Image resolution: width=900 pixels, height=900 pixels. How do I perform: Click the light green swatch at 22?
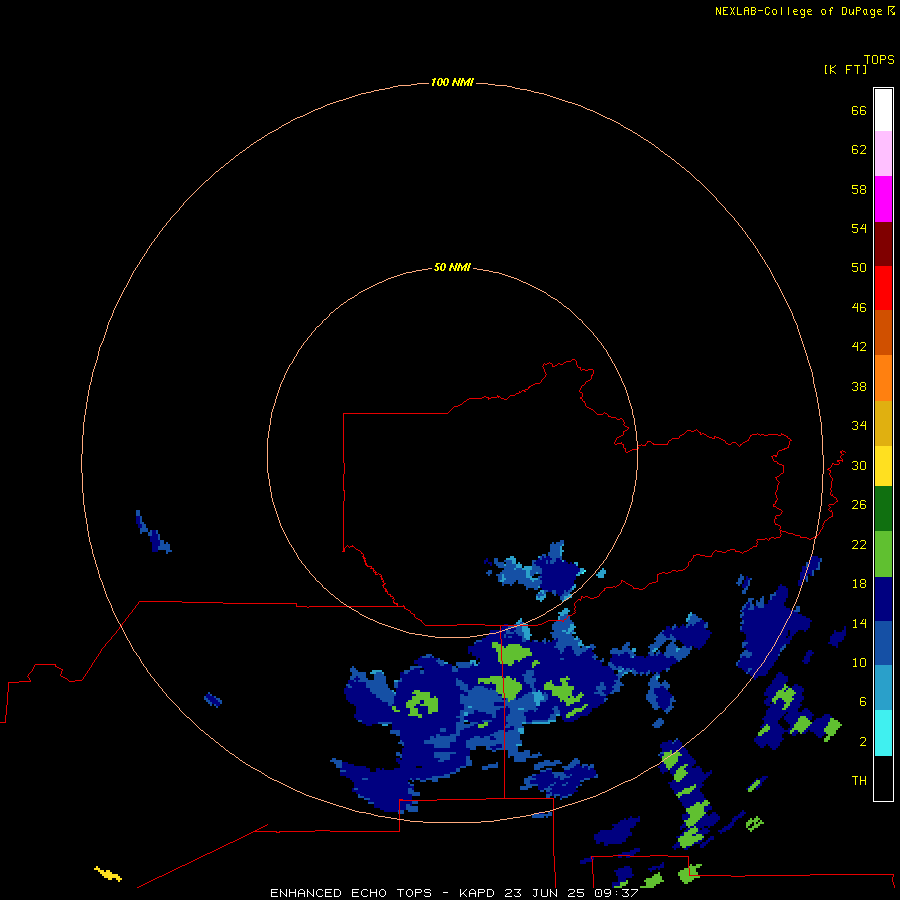tap(883, 554)
